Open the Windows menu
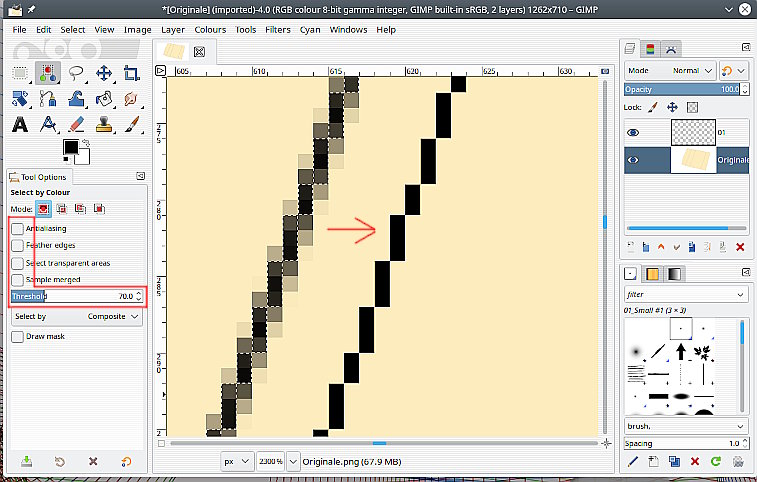 (x=348, y=30)
